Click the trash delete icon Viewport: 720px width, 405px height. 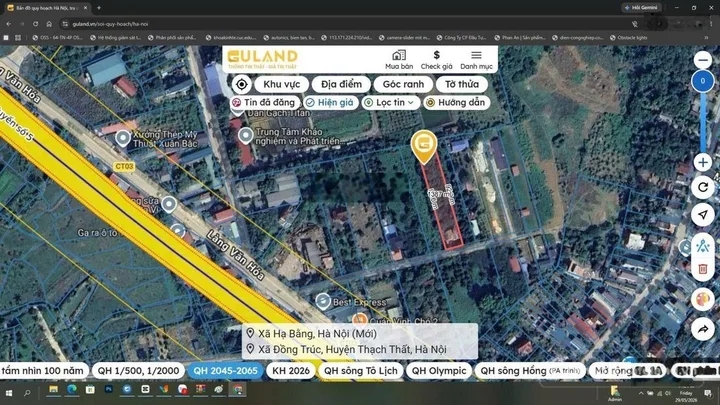tap(703, 269)
